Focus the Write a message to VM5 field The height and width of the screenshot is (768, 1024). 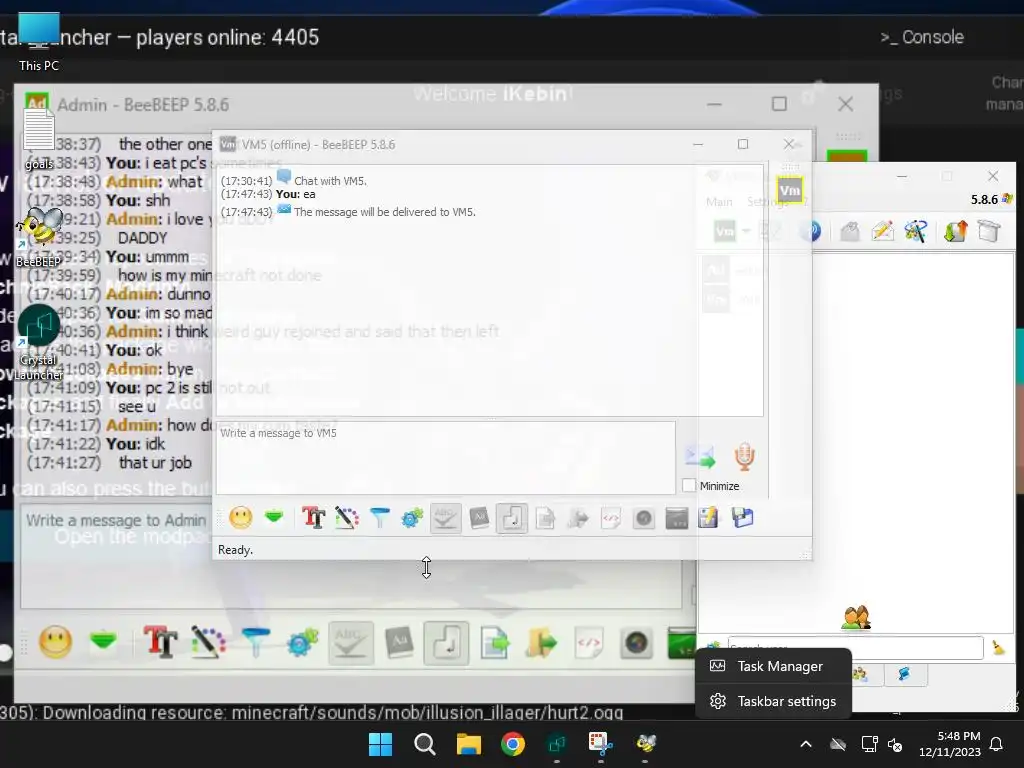point(445,458)
